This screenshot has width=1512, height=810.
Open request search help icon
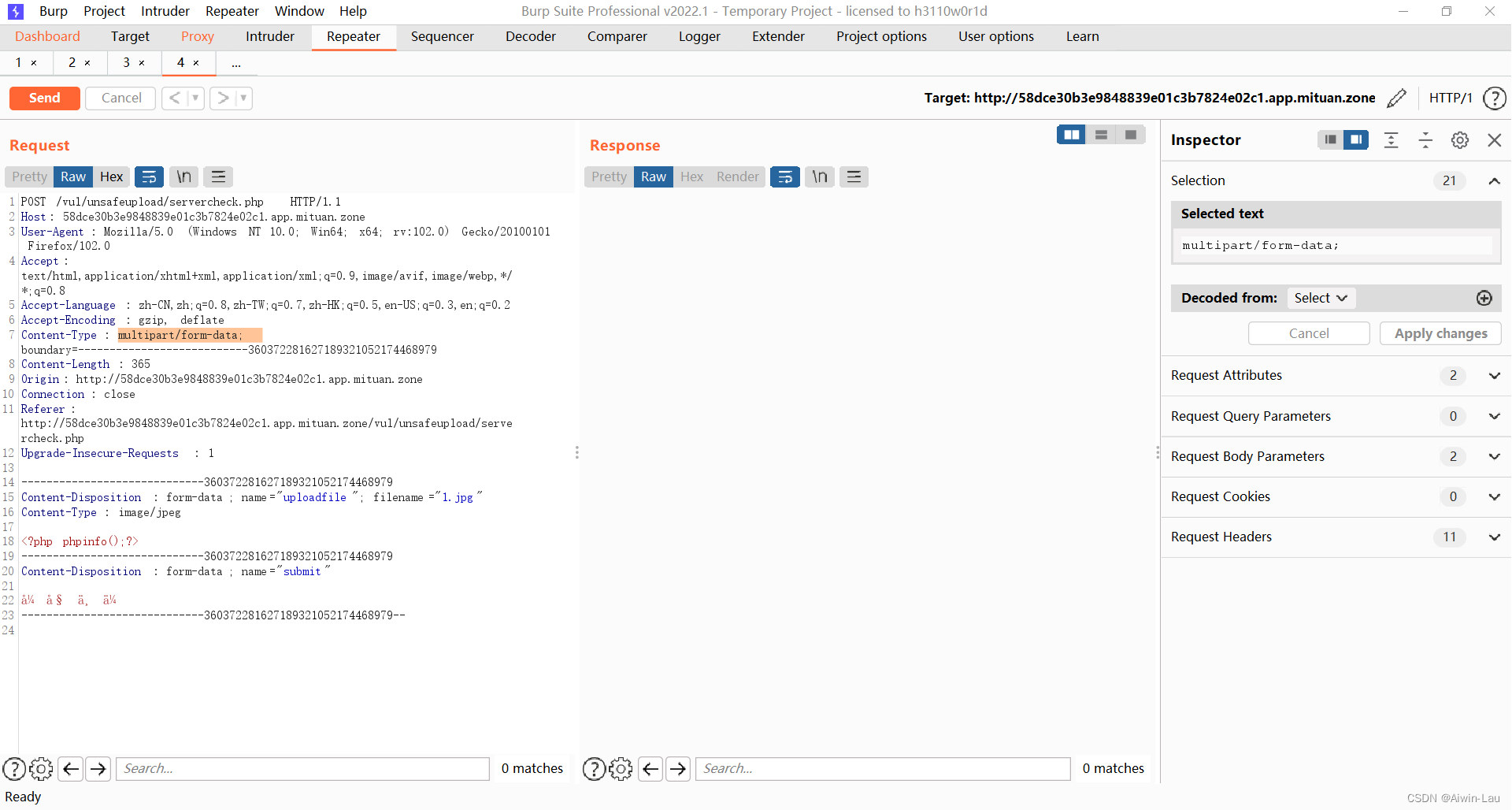pos(14,768)
